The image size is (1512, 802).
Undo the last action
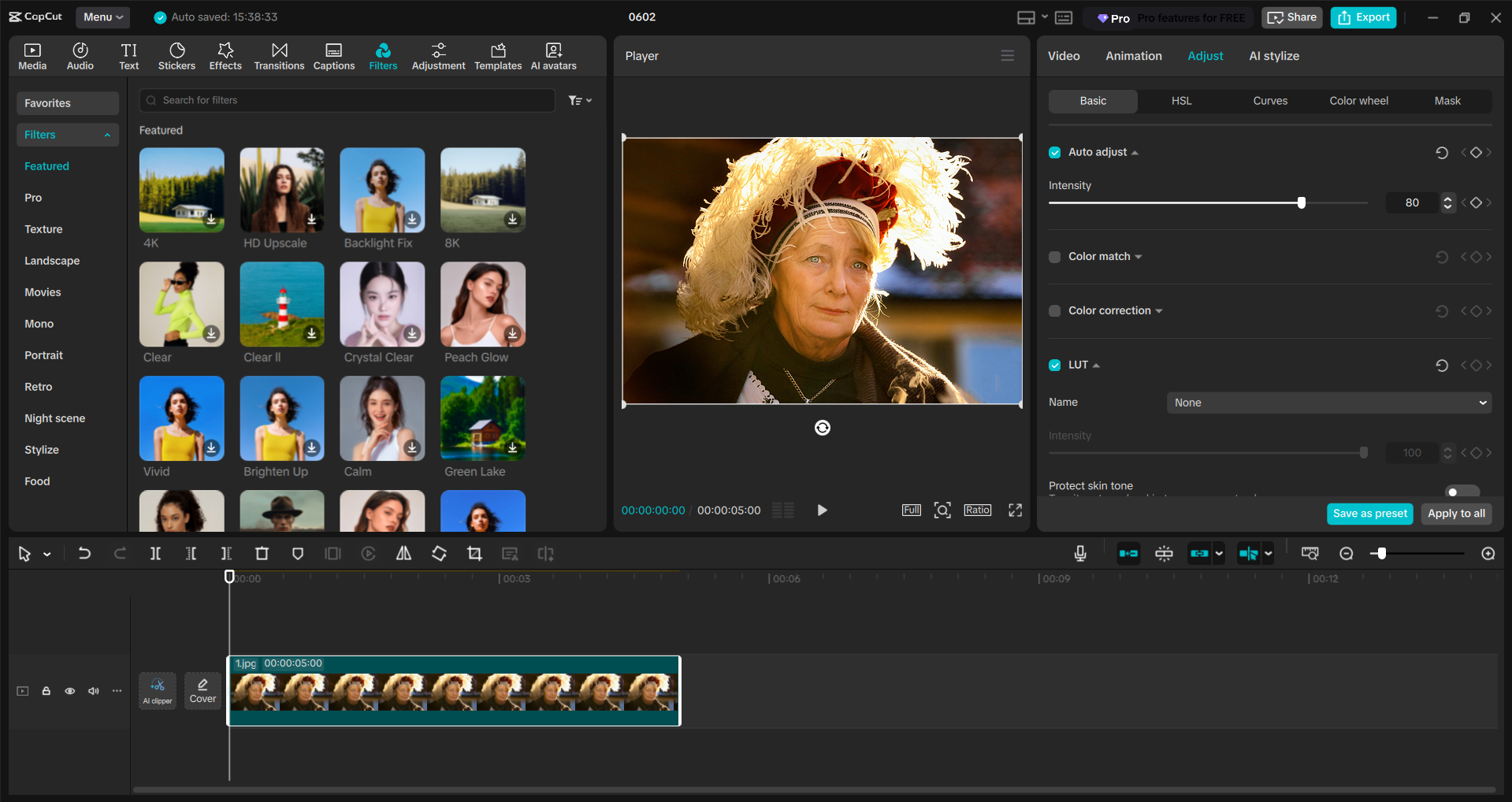tap(84, 553)
